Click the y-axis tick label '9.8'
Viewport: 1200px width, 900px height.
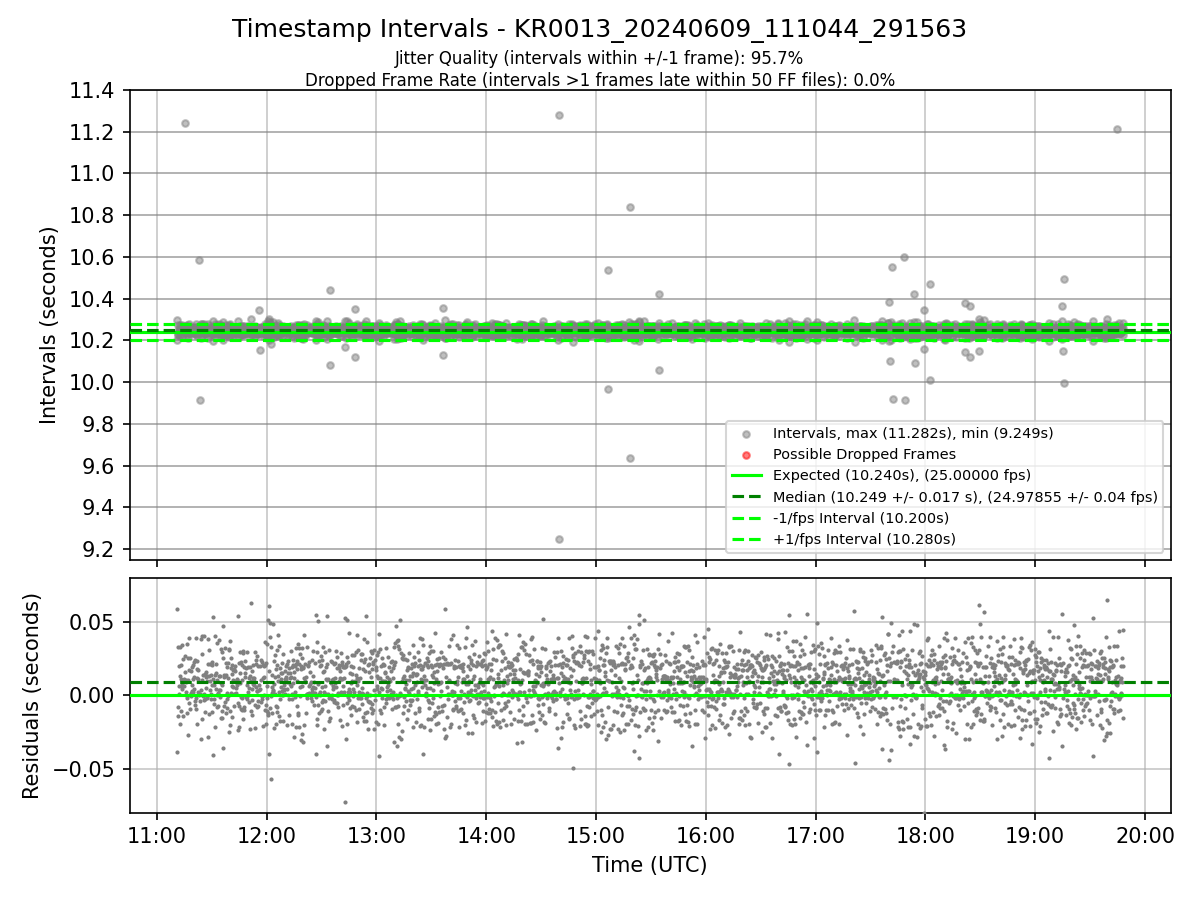[x=100, y=425]
